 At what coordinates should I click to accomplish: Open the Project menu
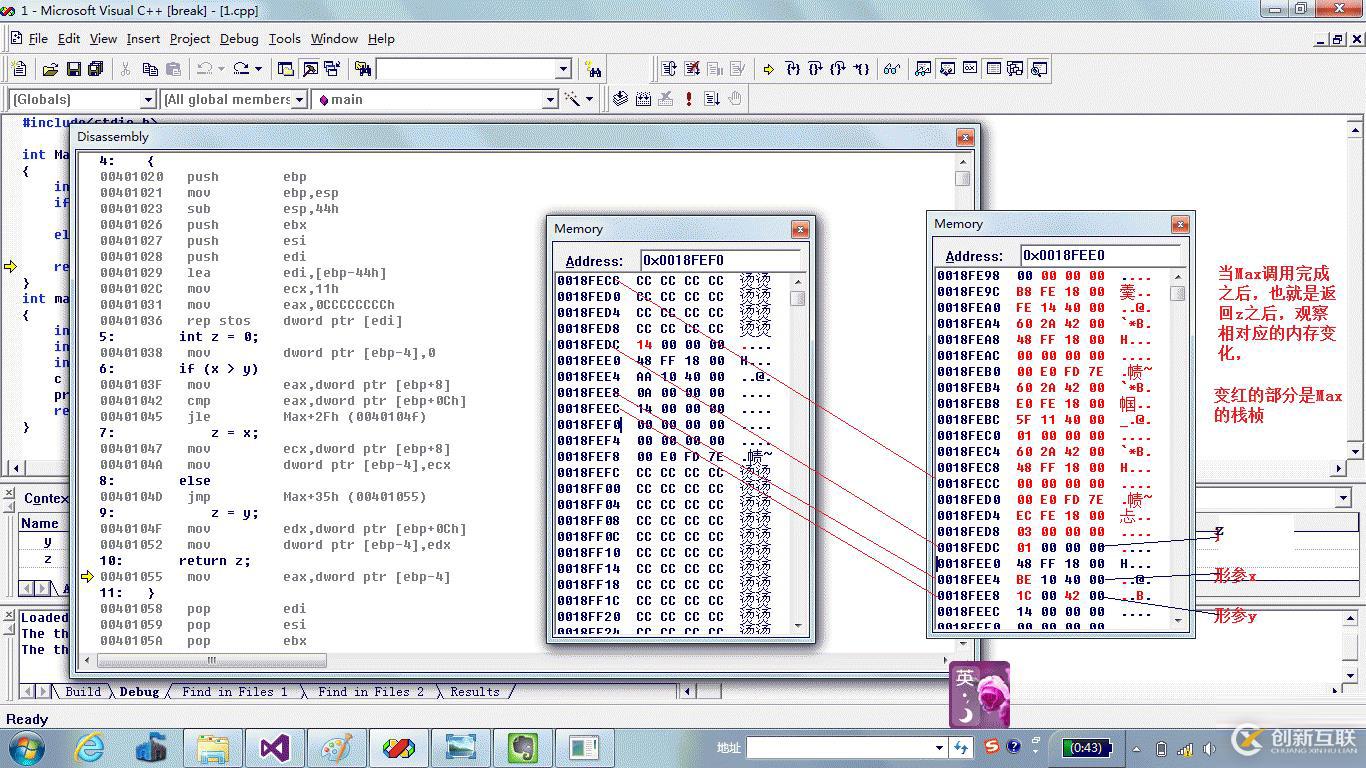(190, 39)
